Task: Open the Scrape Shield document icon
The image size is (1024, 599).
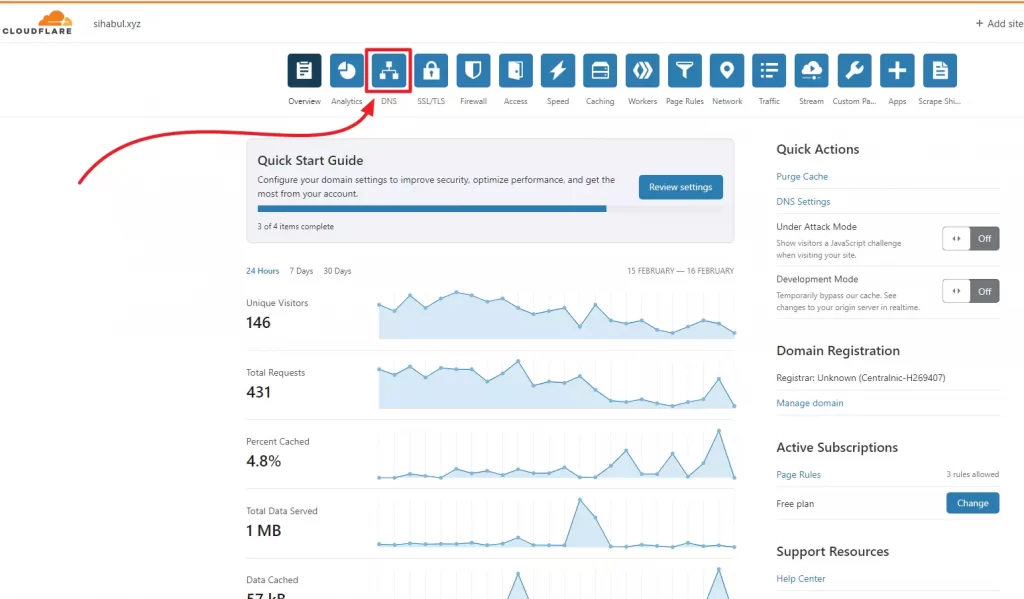Action: coord(940,71)
